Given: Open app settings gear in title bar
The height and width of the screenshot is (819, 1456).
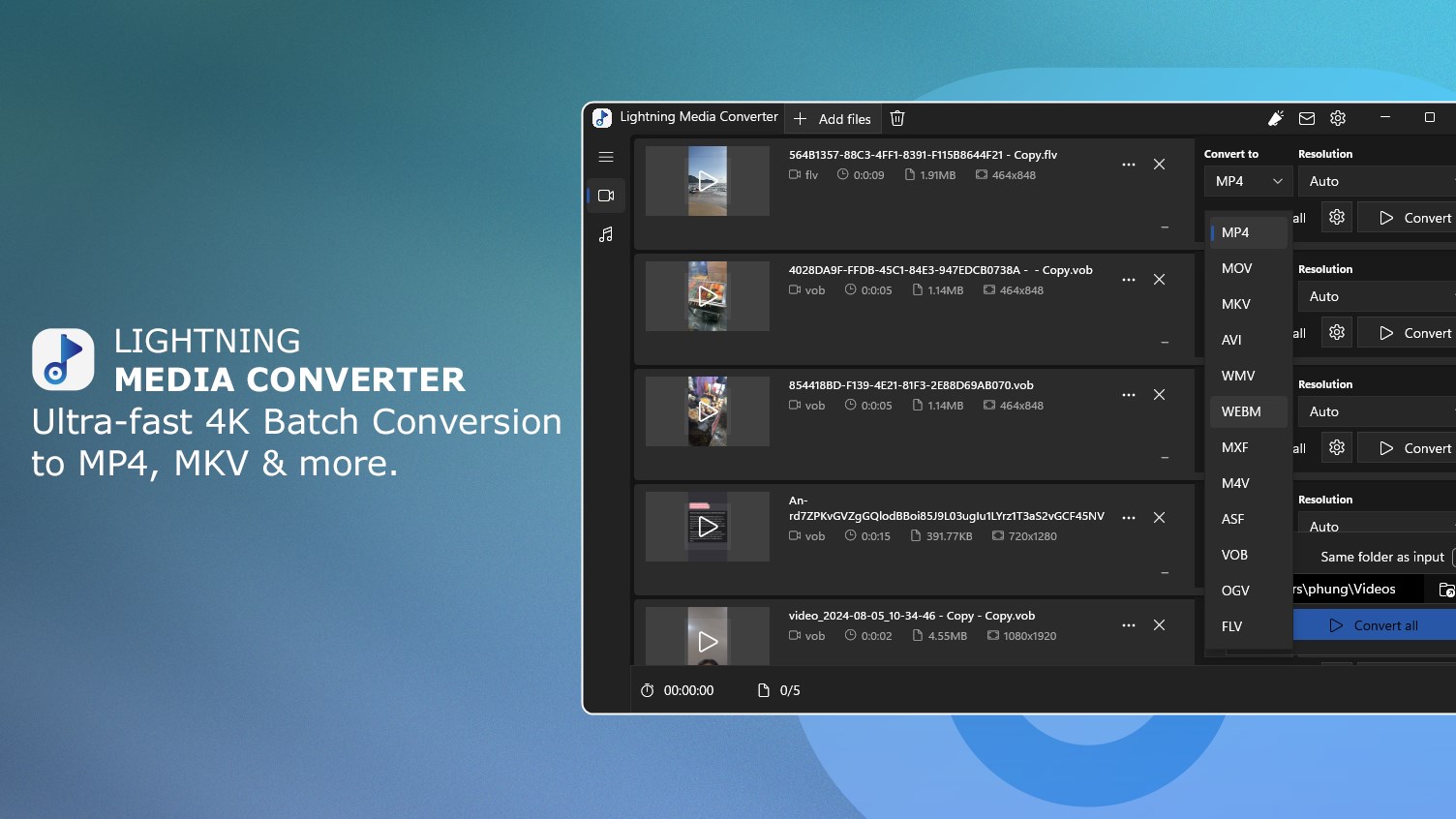Looking at the screenshot, I should (x=1338, y=118).
